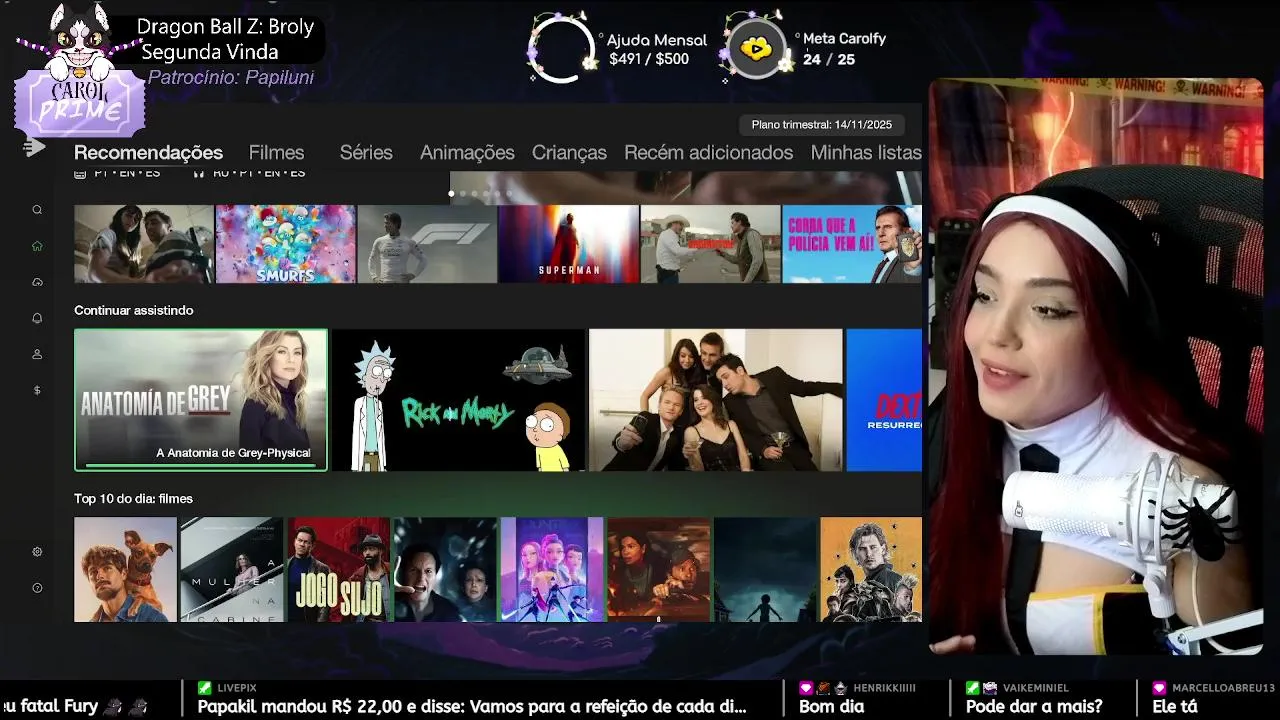Click the MARCELLOABREU13 username in ticker

click(x=1223, y=688)
